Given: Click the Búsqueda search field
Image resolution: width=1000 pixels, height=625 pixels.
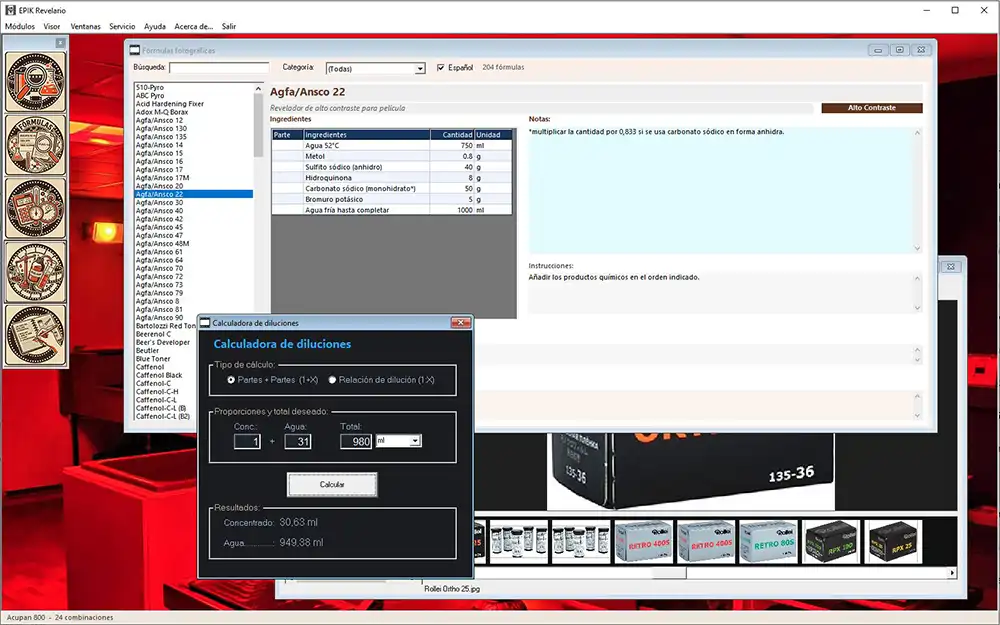Looking at the screenshot, I should (219, 67).
